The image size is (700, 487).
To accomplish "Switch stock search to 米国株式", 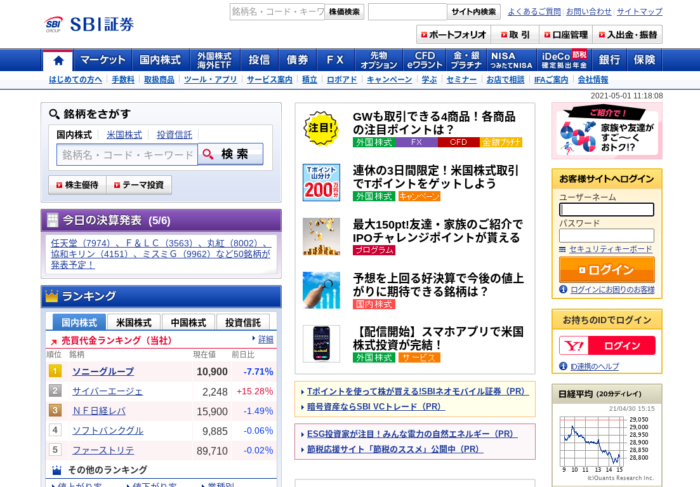I will 124,135.
